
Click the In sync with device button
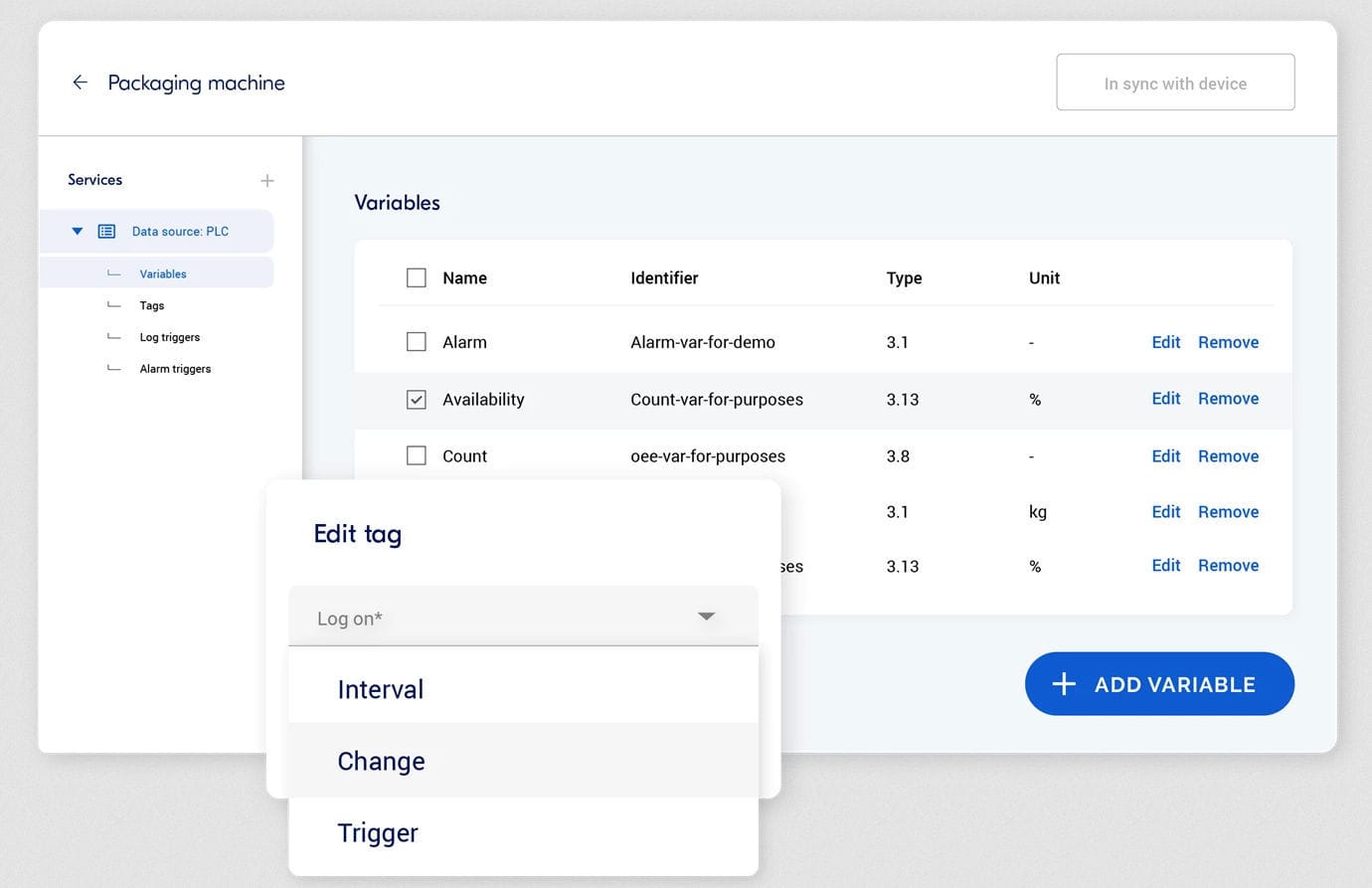coord(1175,83)
